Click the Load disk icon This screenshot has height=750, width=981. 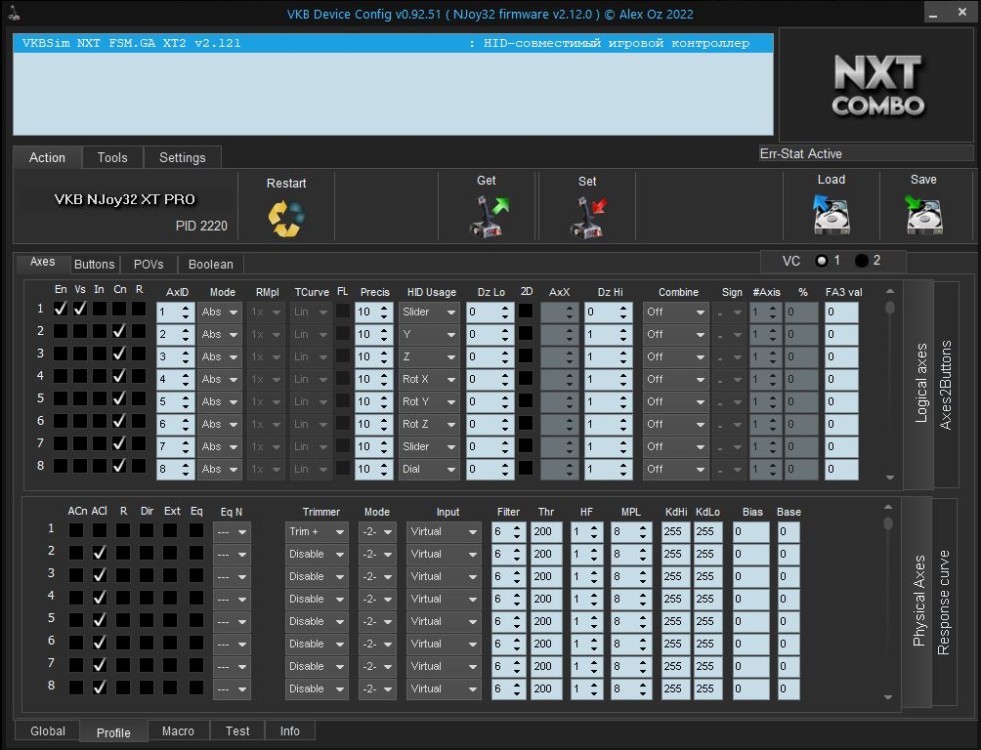point(831,215)
